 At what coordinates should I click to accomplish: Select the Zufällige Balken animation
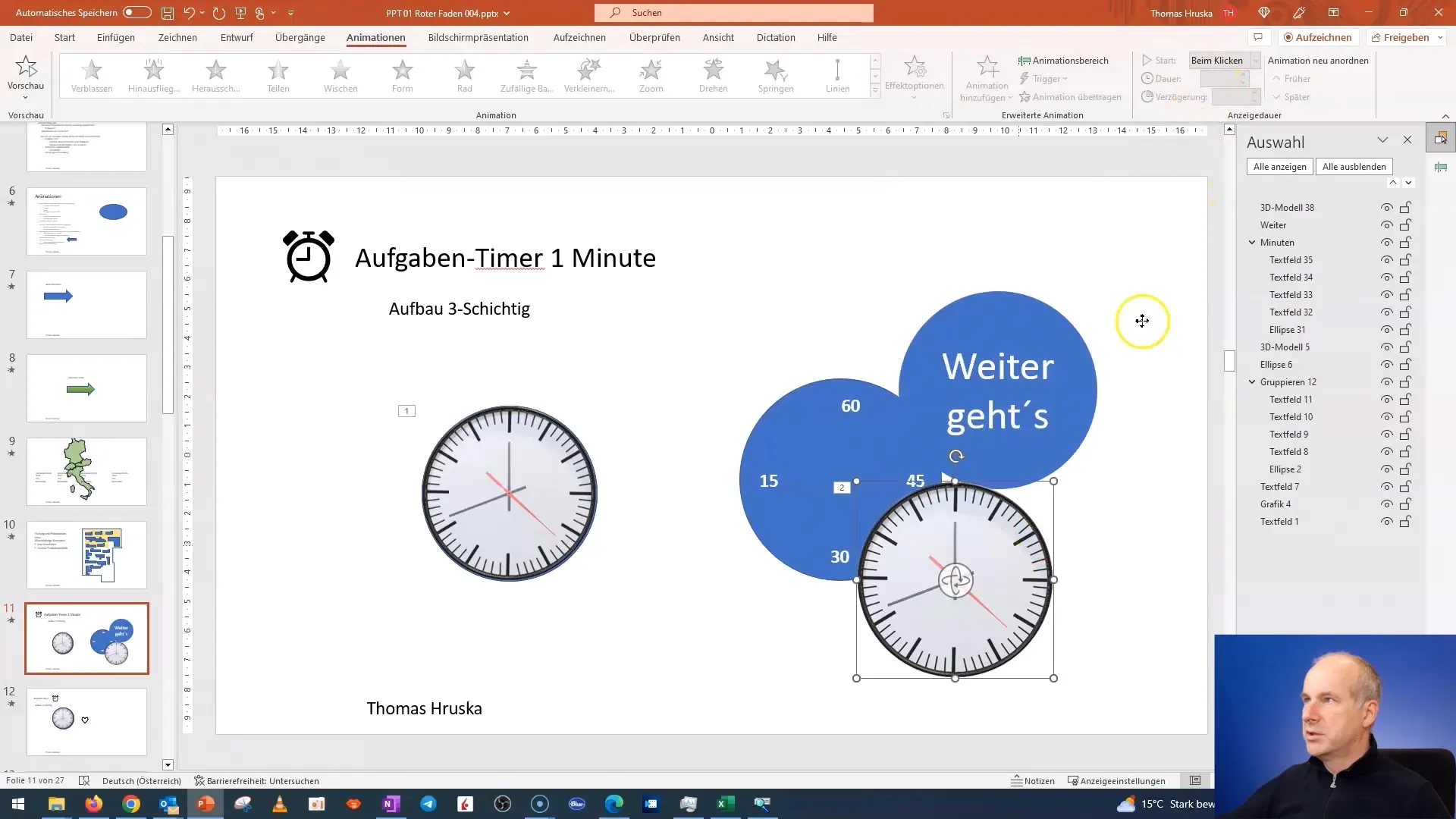pos(527,76)
